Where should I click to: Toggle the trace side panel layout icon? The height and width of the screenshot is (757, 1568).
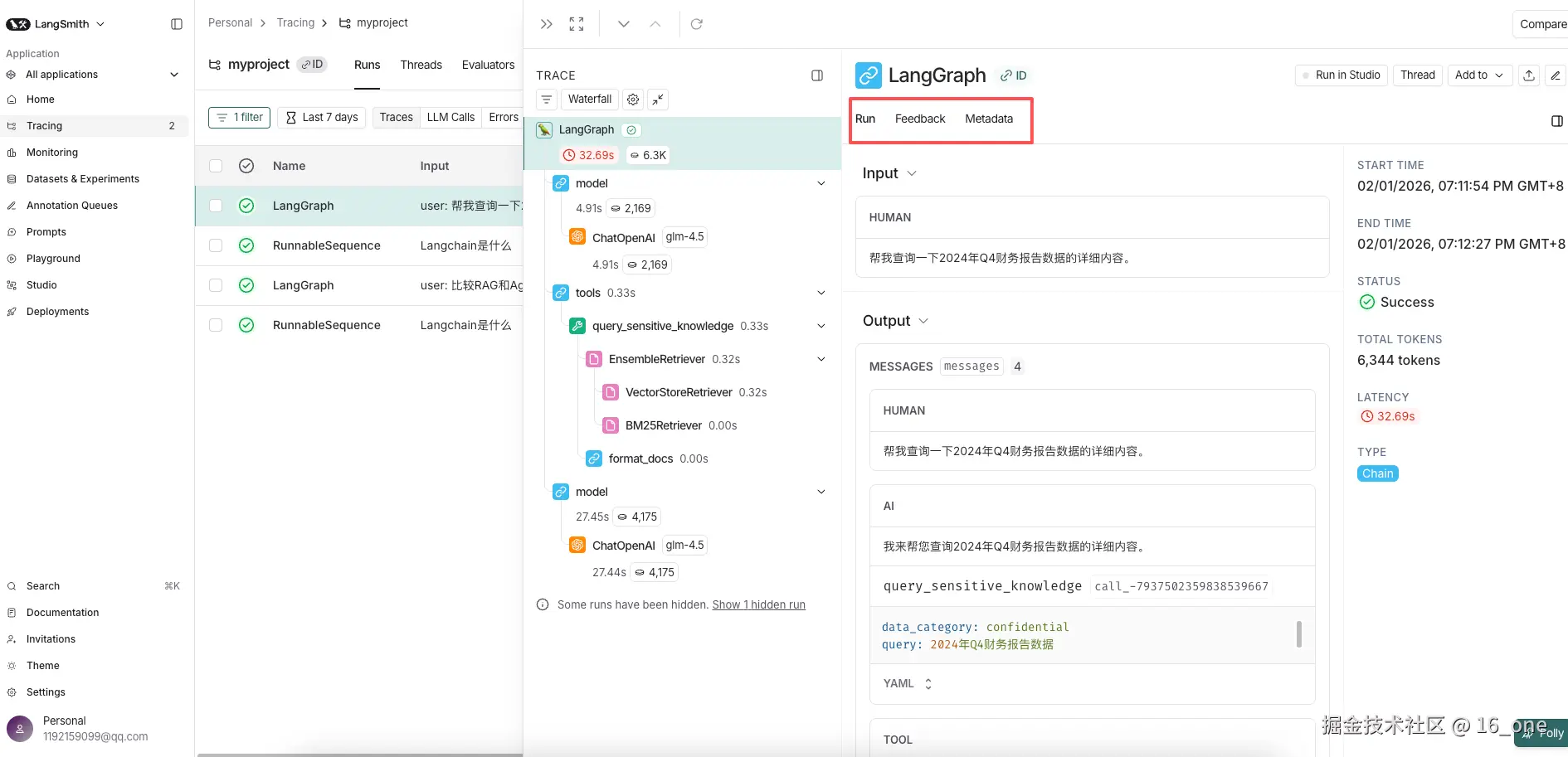[817, 75]
